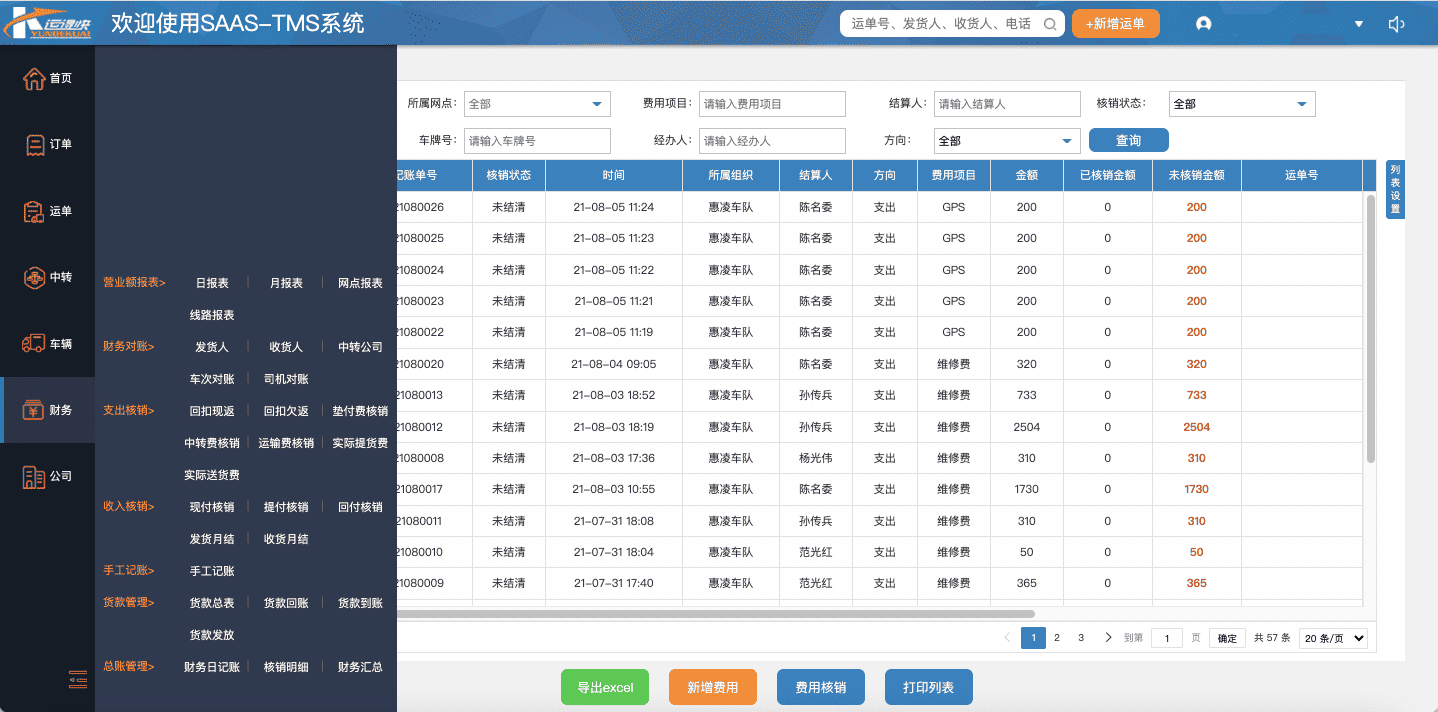Click the Vehicle (车辆) truck icon
Screen dimensions: 1438x712
point(34,343)
